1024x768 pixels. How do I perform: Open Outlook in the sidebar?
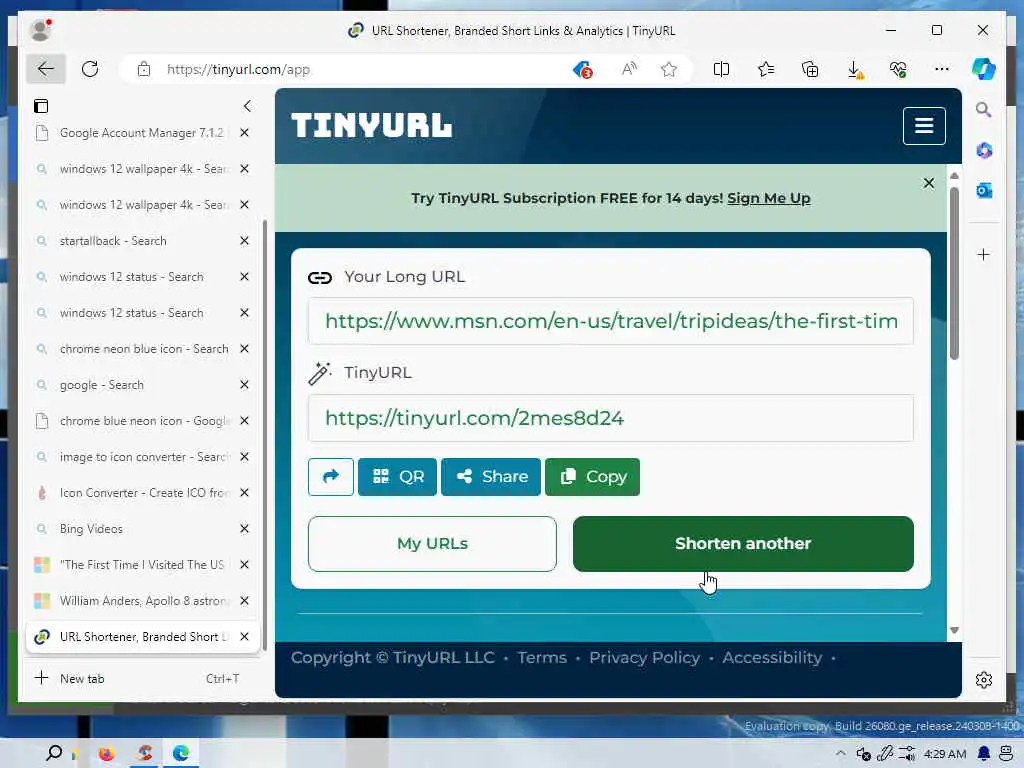[984, 191]
